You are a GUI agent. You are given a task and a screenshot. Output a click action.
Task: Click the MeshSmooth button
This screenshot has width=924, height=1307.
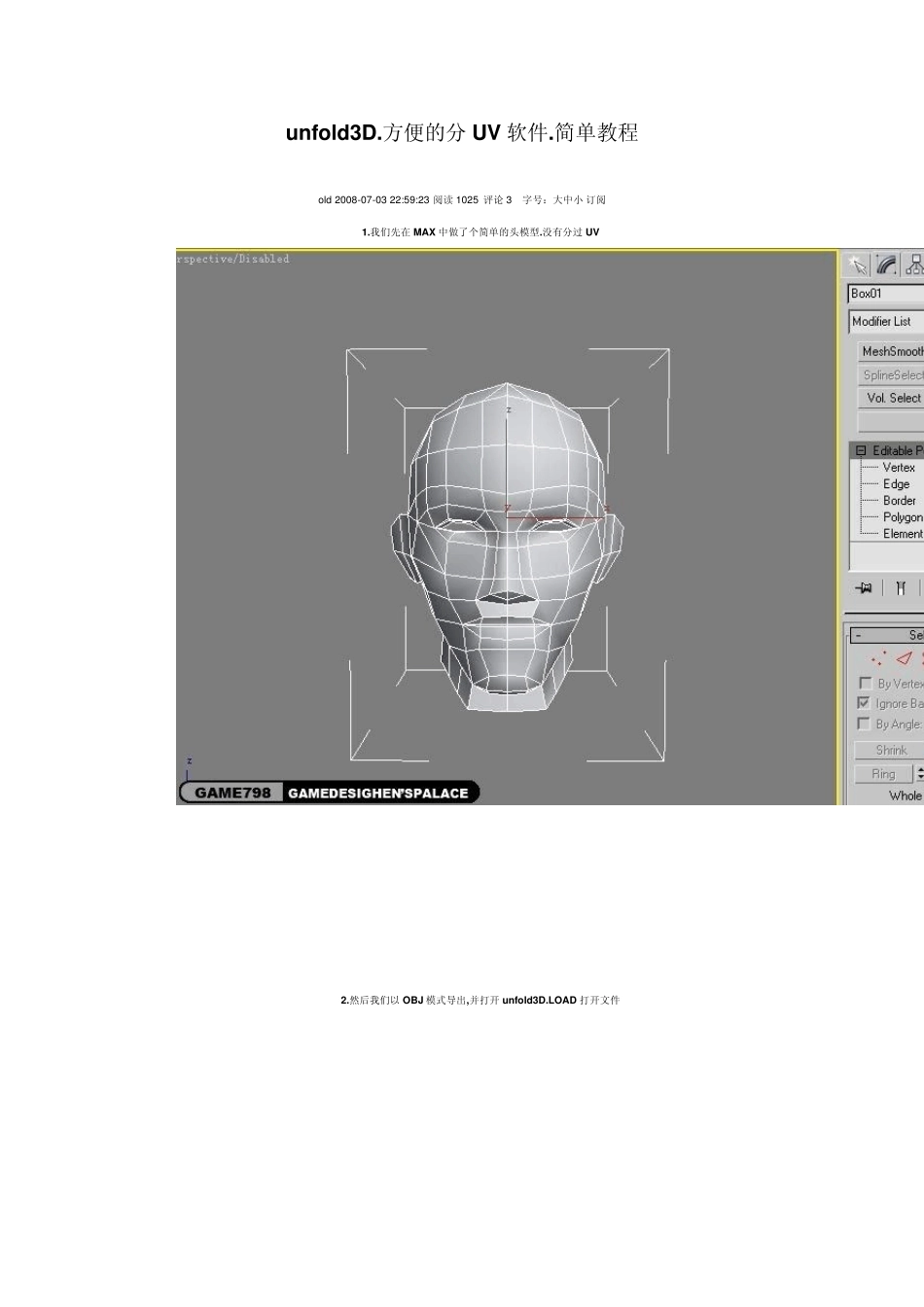891,351
